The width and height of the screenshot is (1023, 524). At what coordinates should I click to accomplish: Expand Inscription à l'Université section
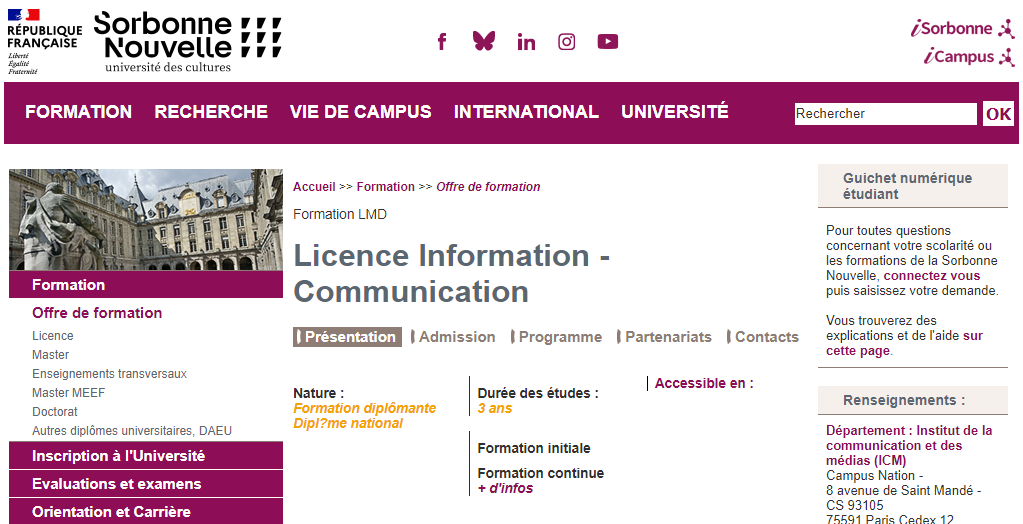[x=145, y=455]
